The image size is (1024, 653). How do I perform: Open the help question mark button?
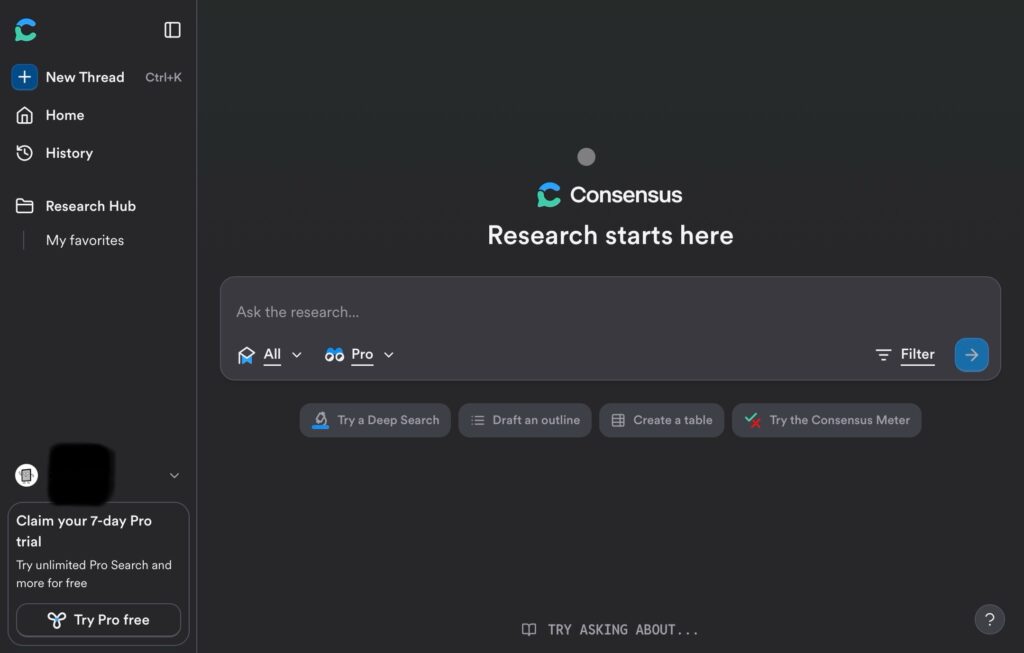(x=989, y=619)
